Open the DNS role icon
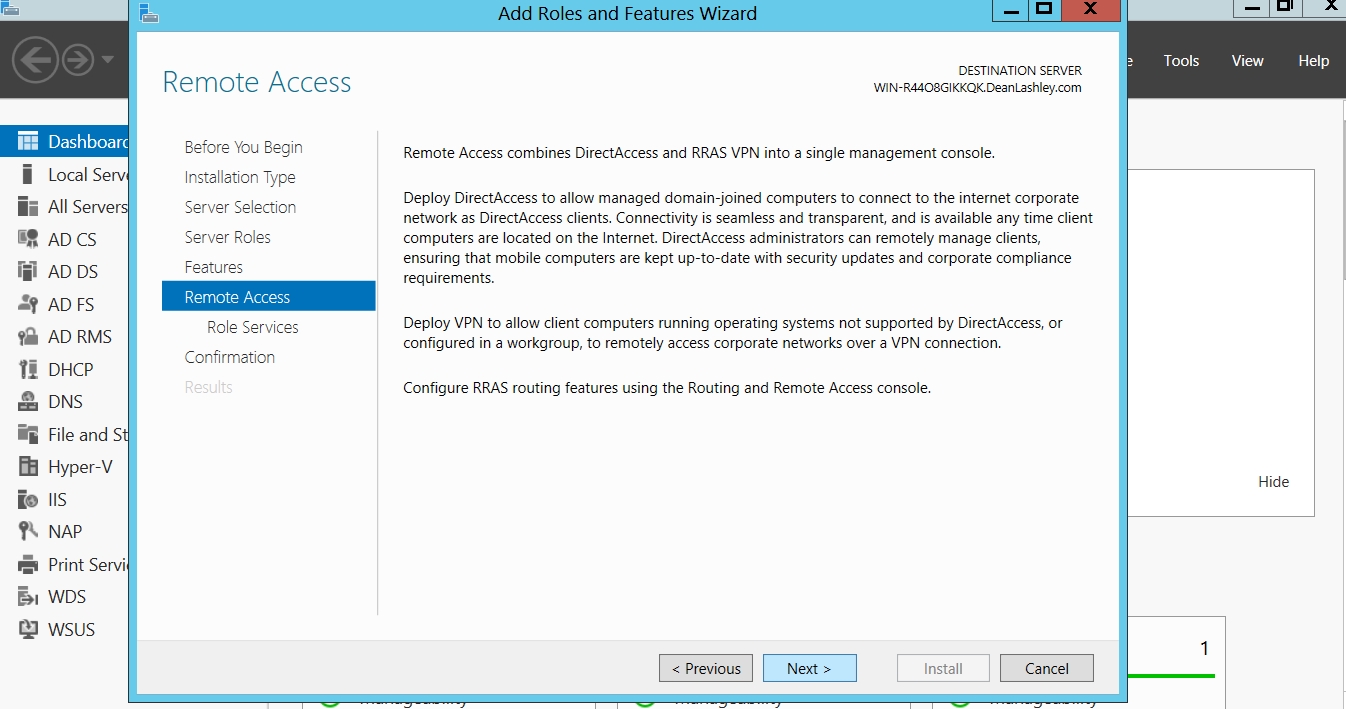Image resolution: width=1346 pixels, height=709 pixels. pyautogui.click(x=28, y=402)
